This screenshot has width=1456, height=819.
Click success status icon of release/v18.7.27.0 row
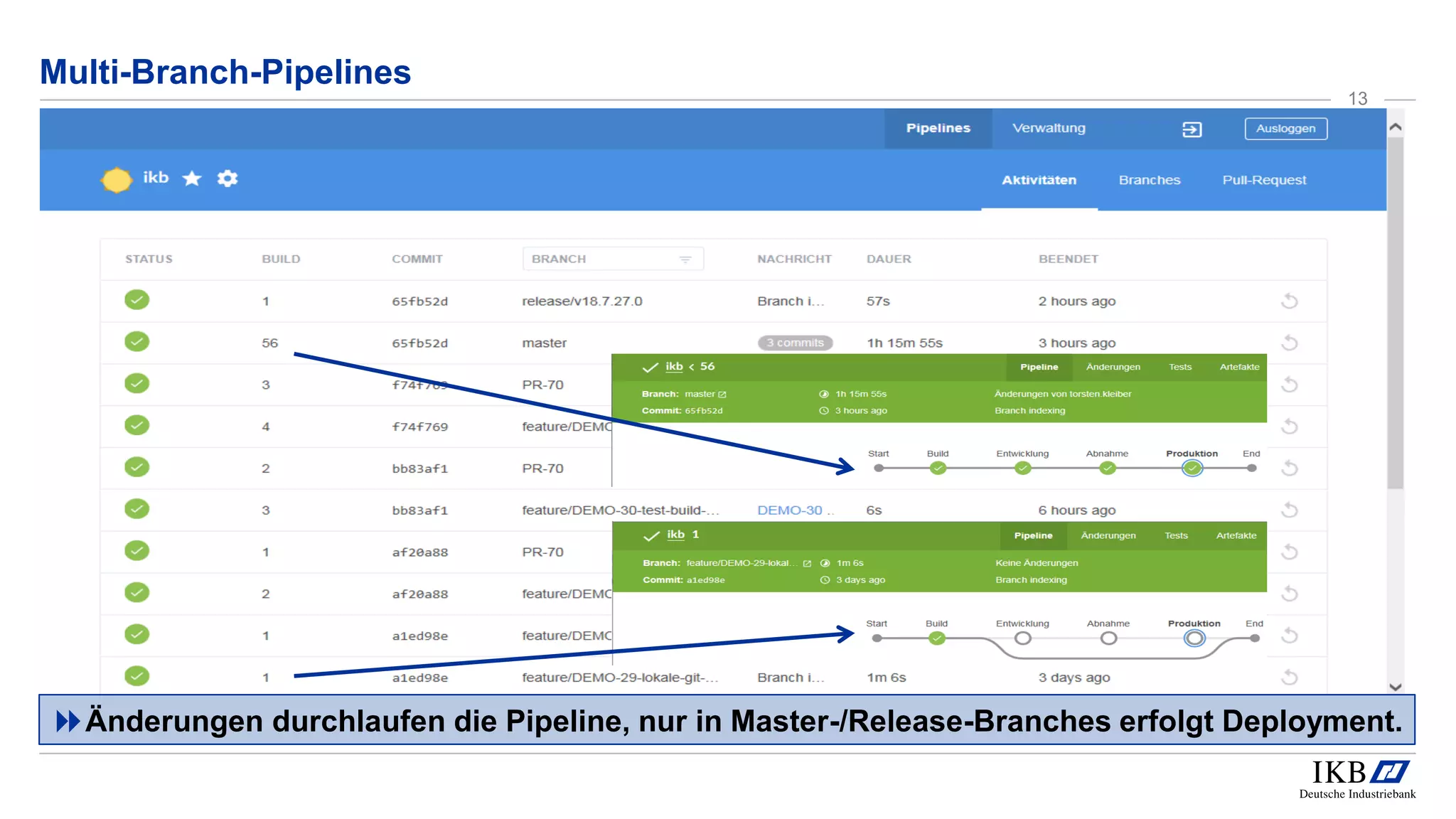click(137, 300)
